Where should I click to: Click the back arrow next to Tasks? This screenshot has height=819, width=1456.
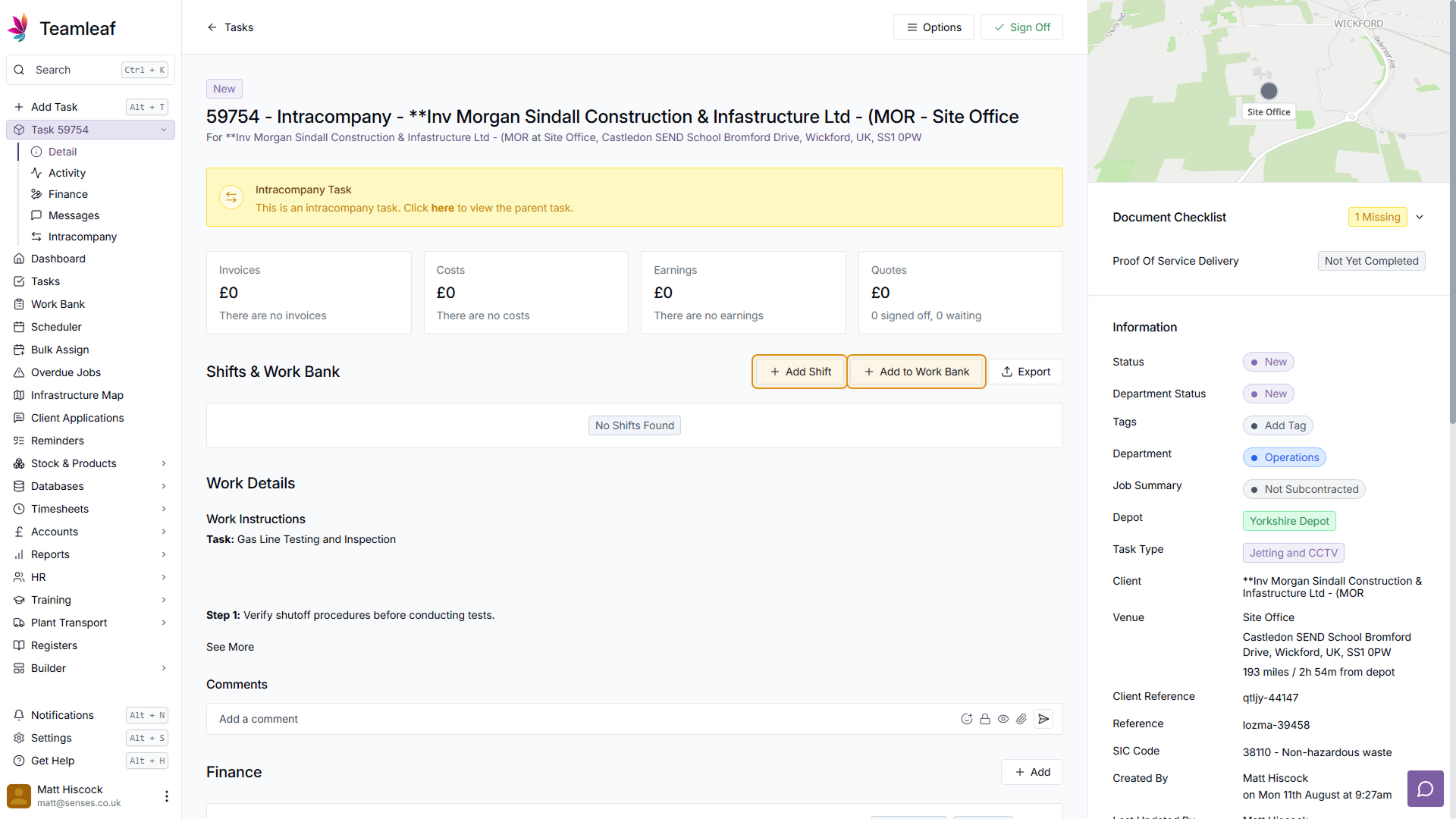pos(212,27)
